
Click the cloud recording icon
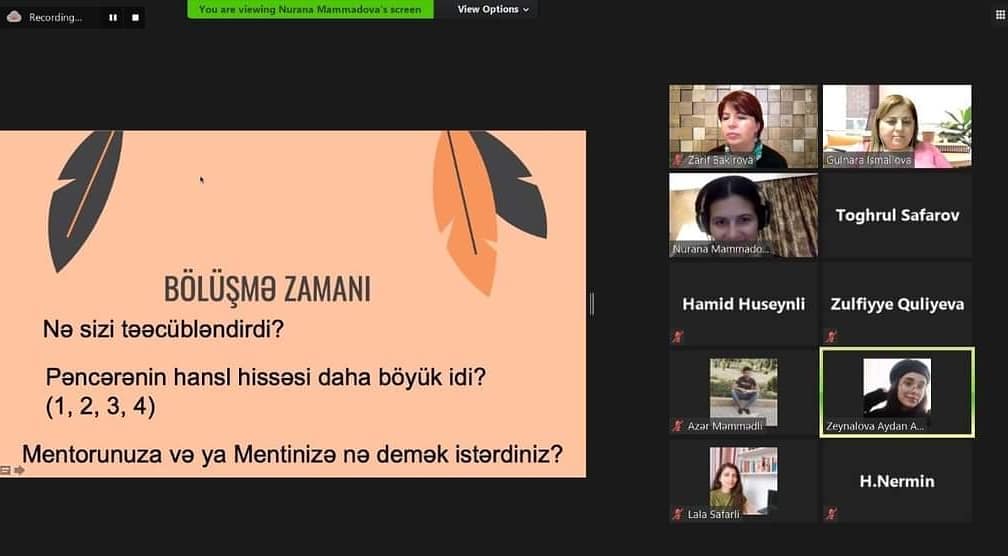click(x=14, y=17)
